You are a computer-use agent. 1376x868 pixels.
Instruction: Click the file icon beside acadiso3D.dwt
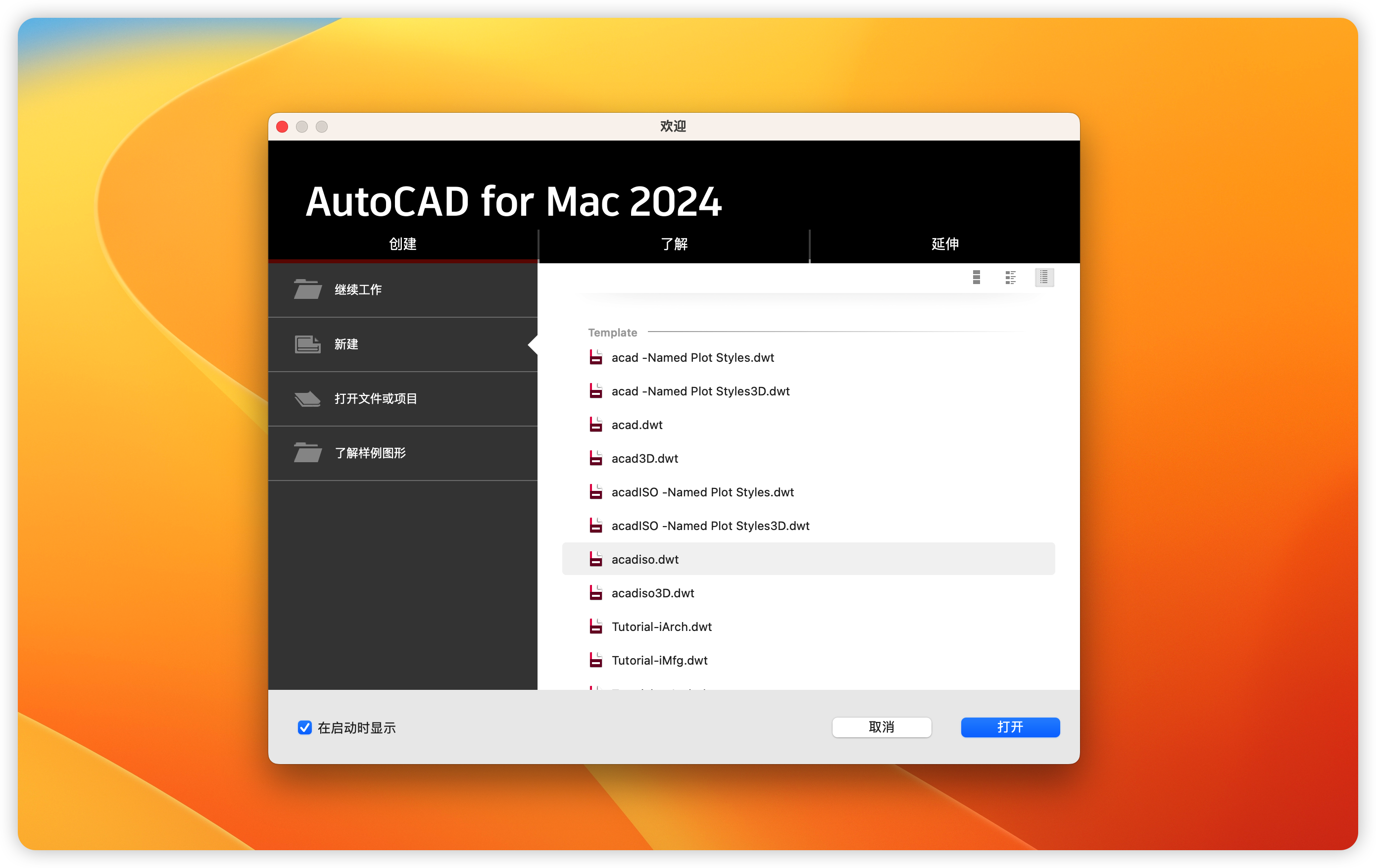(595, 593)
